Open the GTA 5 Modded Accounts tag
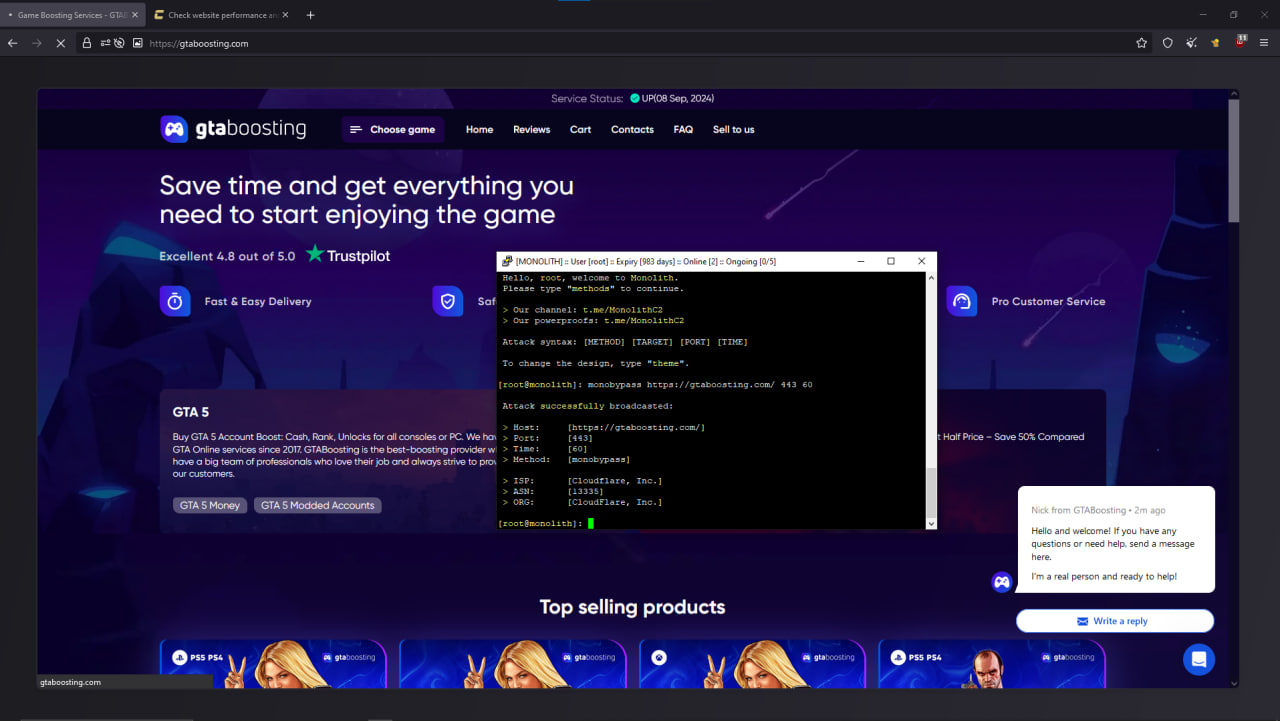This screenshot has width=1280, height=721. point(318,505)
